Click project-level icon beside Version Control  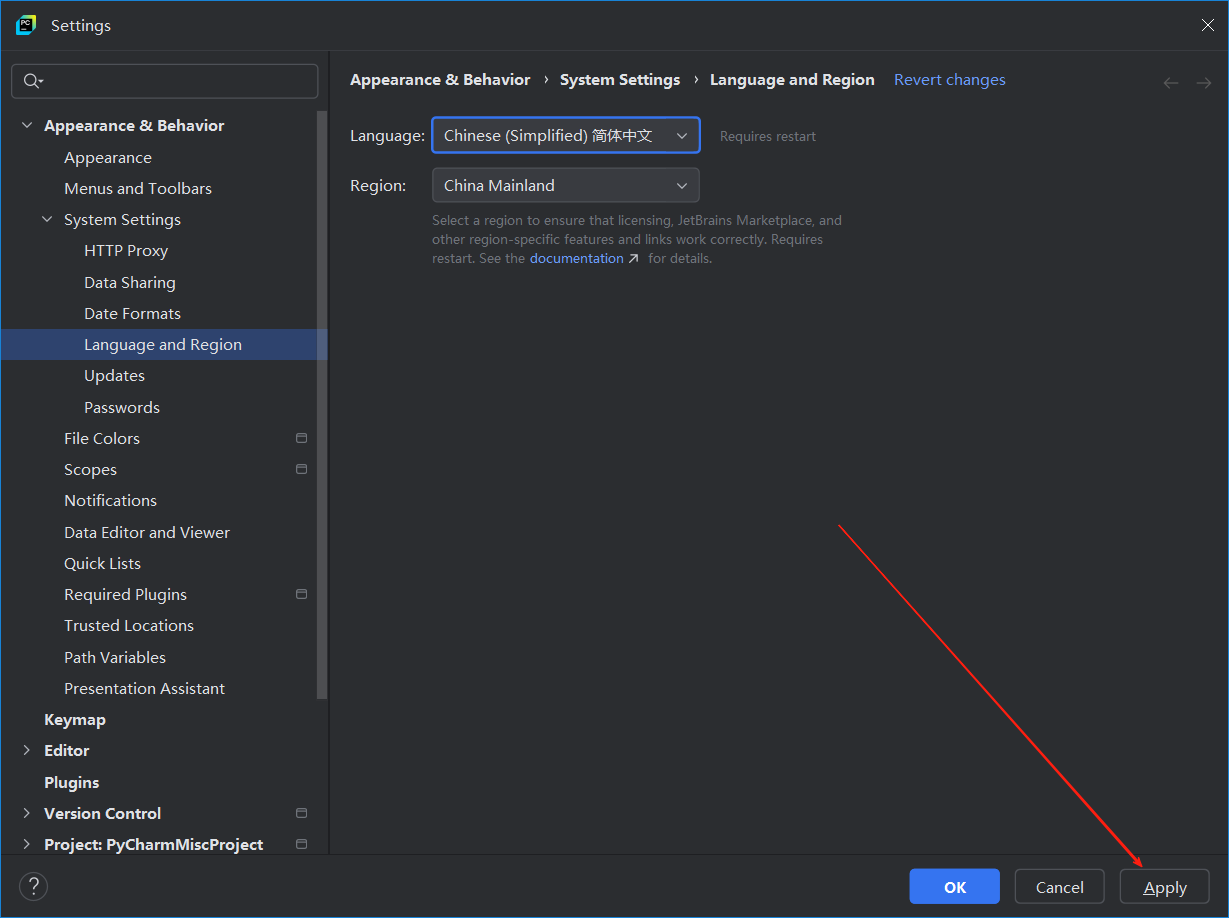[x=301, y=813]
